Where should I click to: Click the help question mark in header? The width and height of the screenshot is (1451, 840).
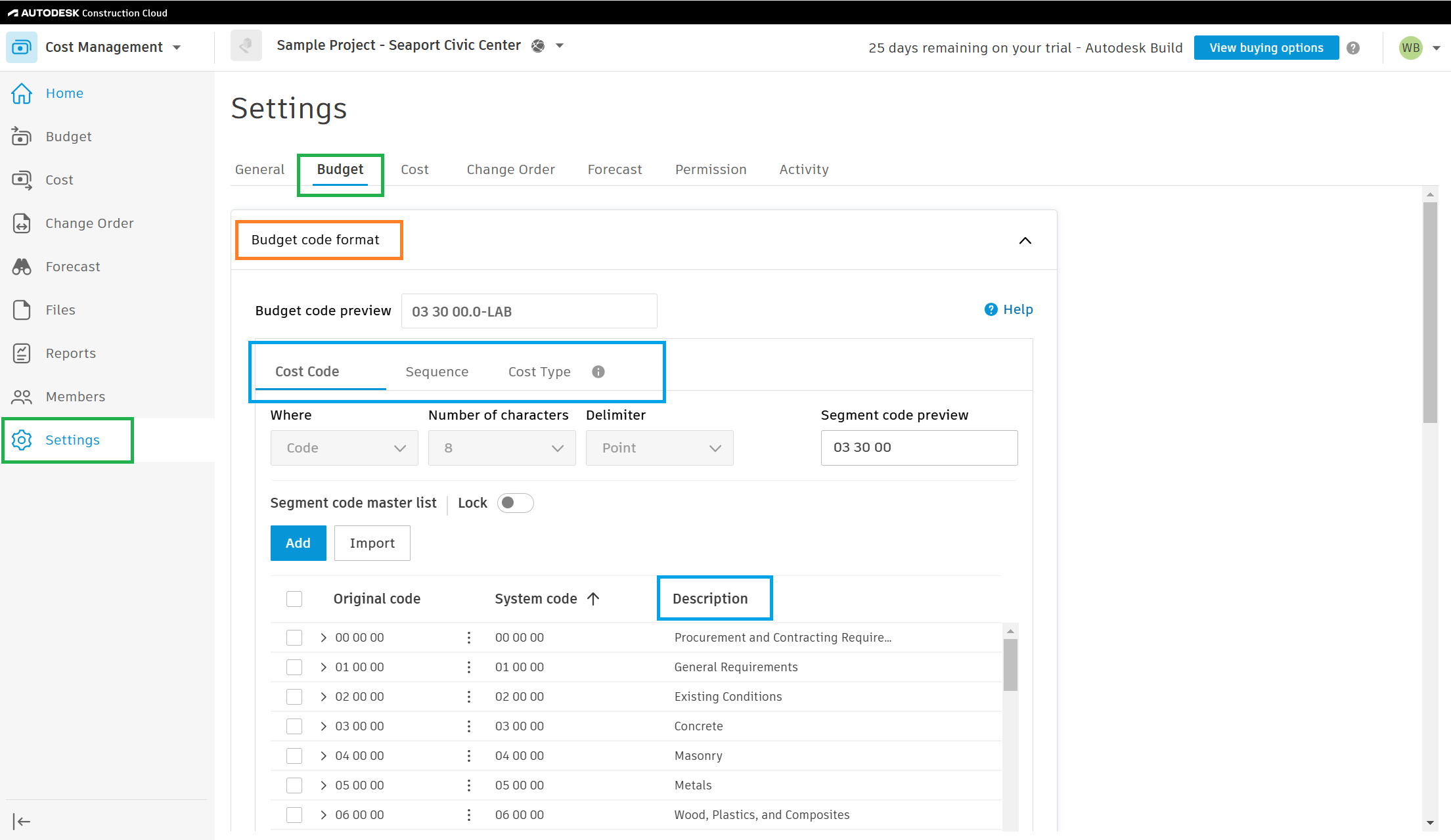click(1353, 48)
